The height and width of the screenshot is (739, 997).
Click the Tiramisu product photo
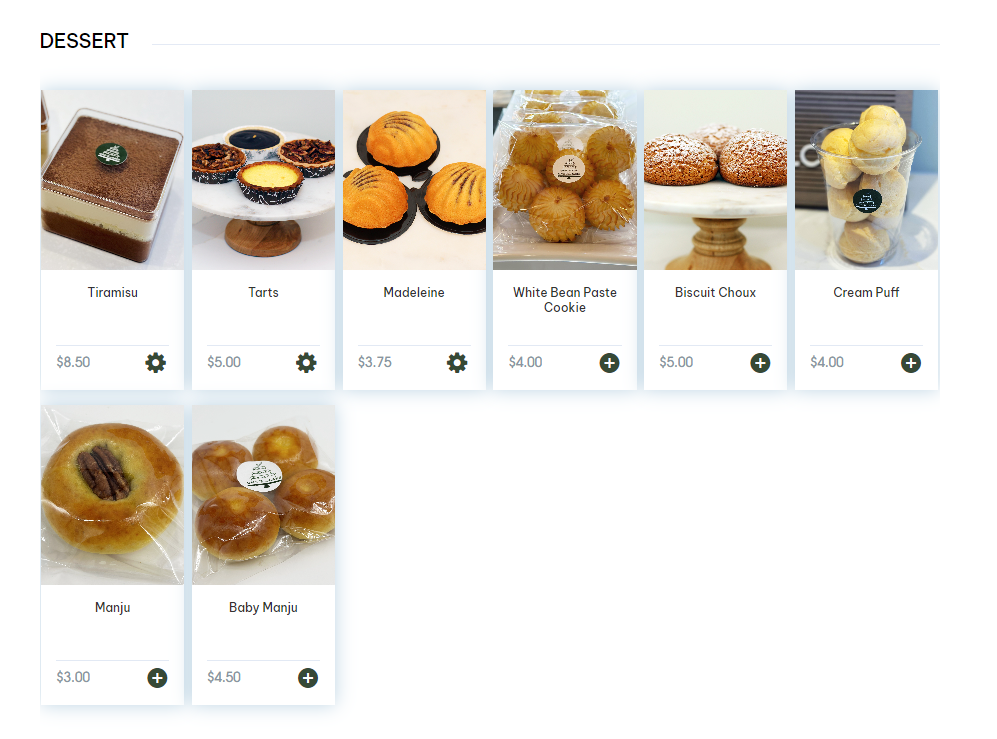point(113,180)
